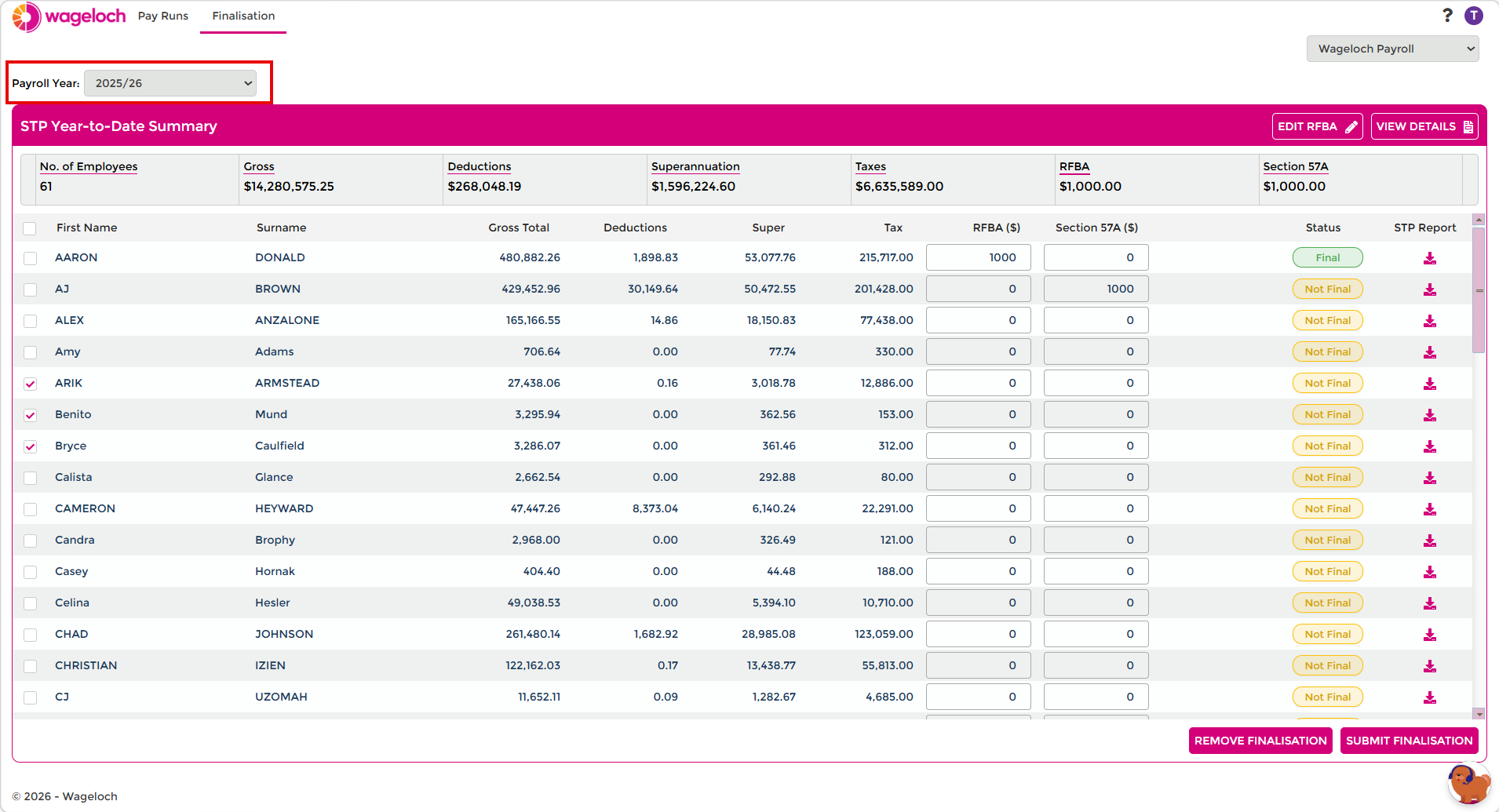Viewport: 1499px width, 812px height.
Task: Click the scrollbar down arrow
Action: 1479,714
